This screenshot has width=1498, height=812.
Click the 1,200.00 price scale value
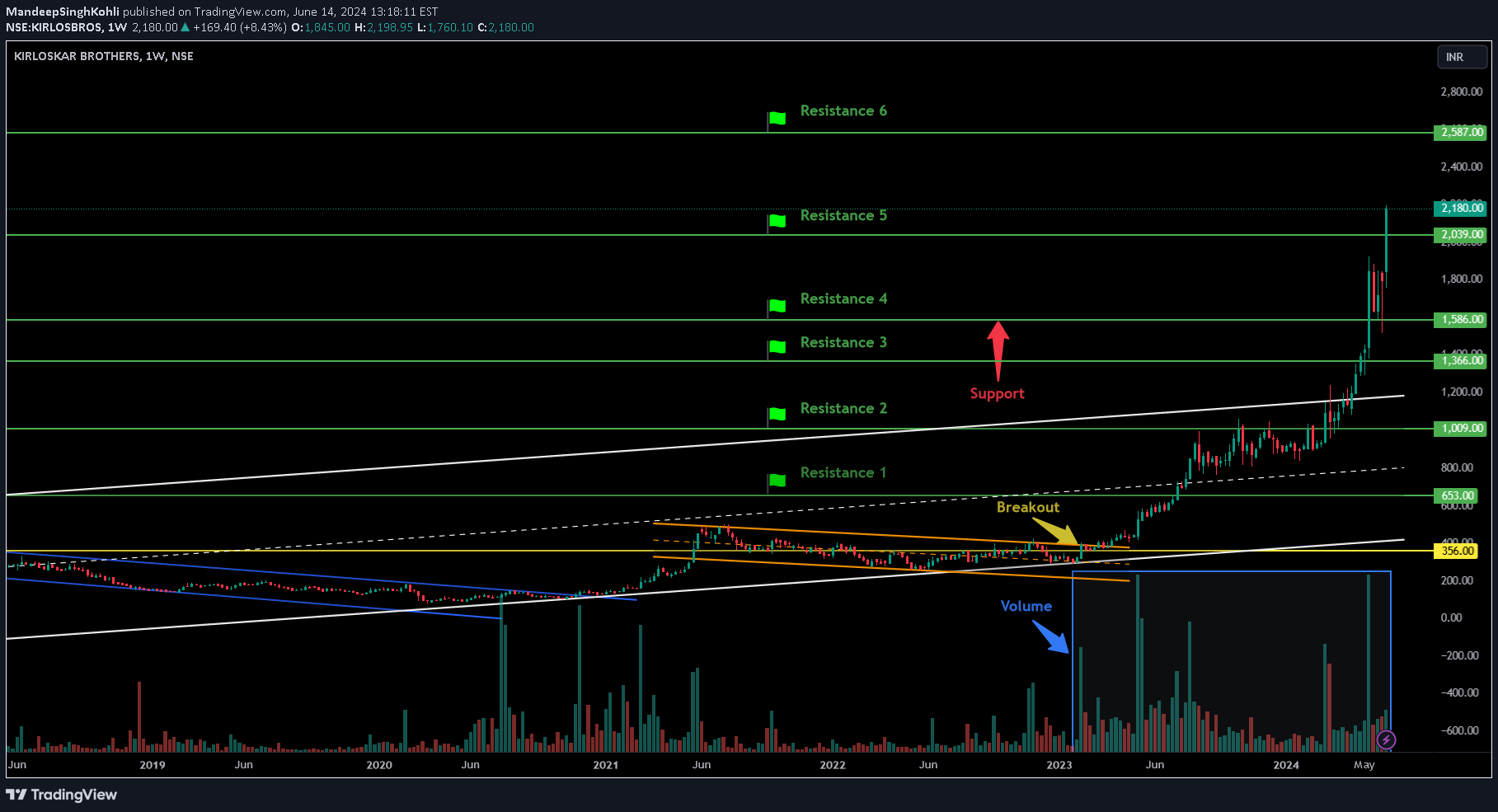pyautogui.click(x=1461, y=392)
